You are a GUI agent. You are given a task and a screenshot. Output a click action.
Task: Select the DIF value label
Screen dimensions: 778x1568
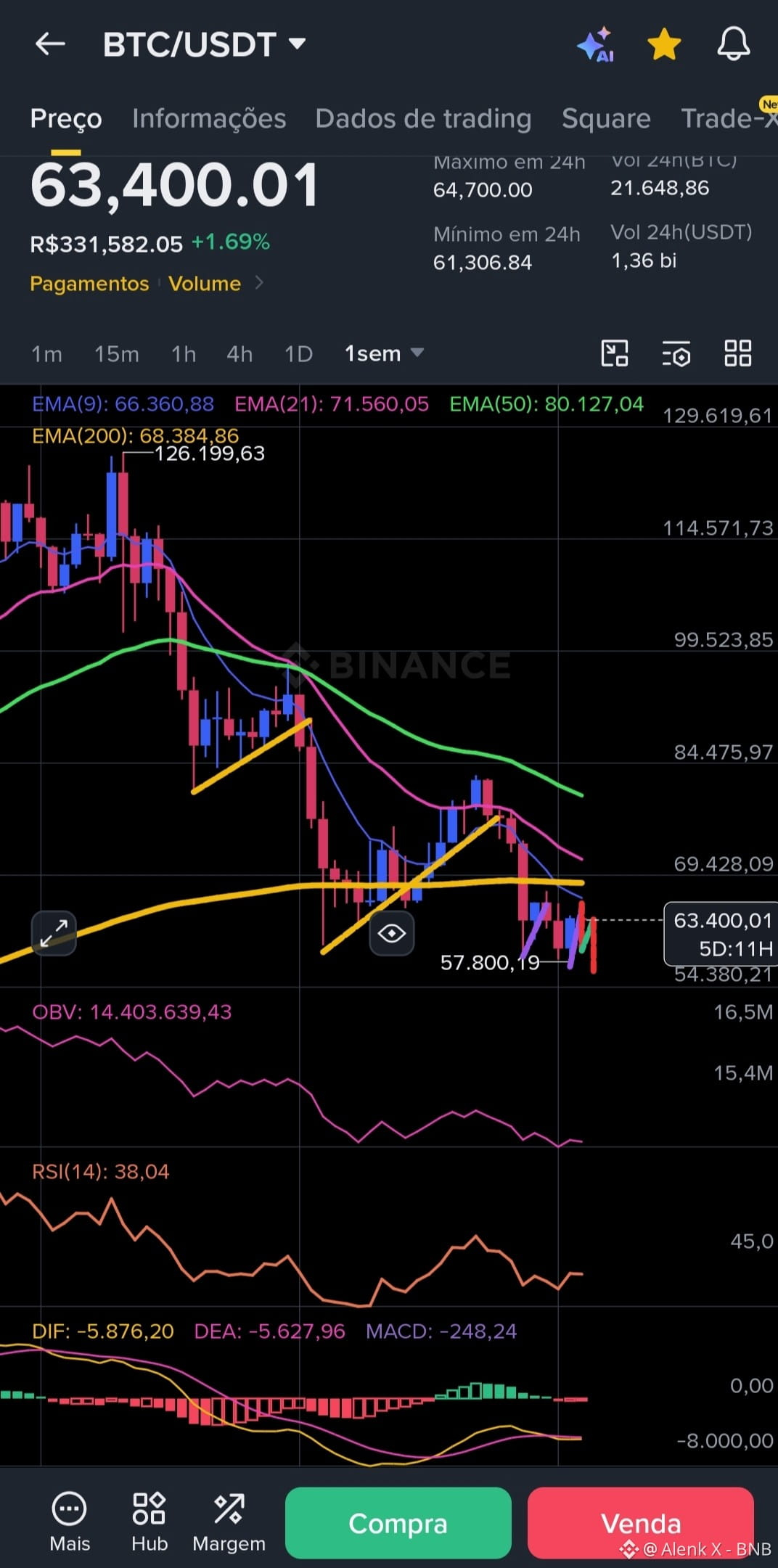[x=103, y=1331]
